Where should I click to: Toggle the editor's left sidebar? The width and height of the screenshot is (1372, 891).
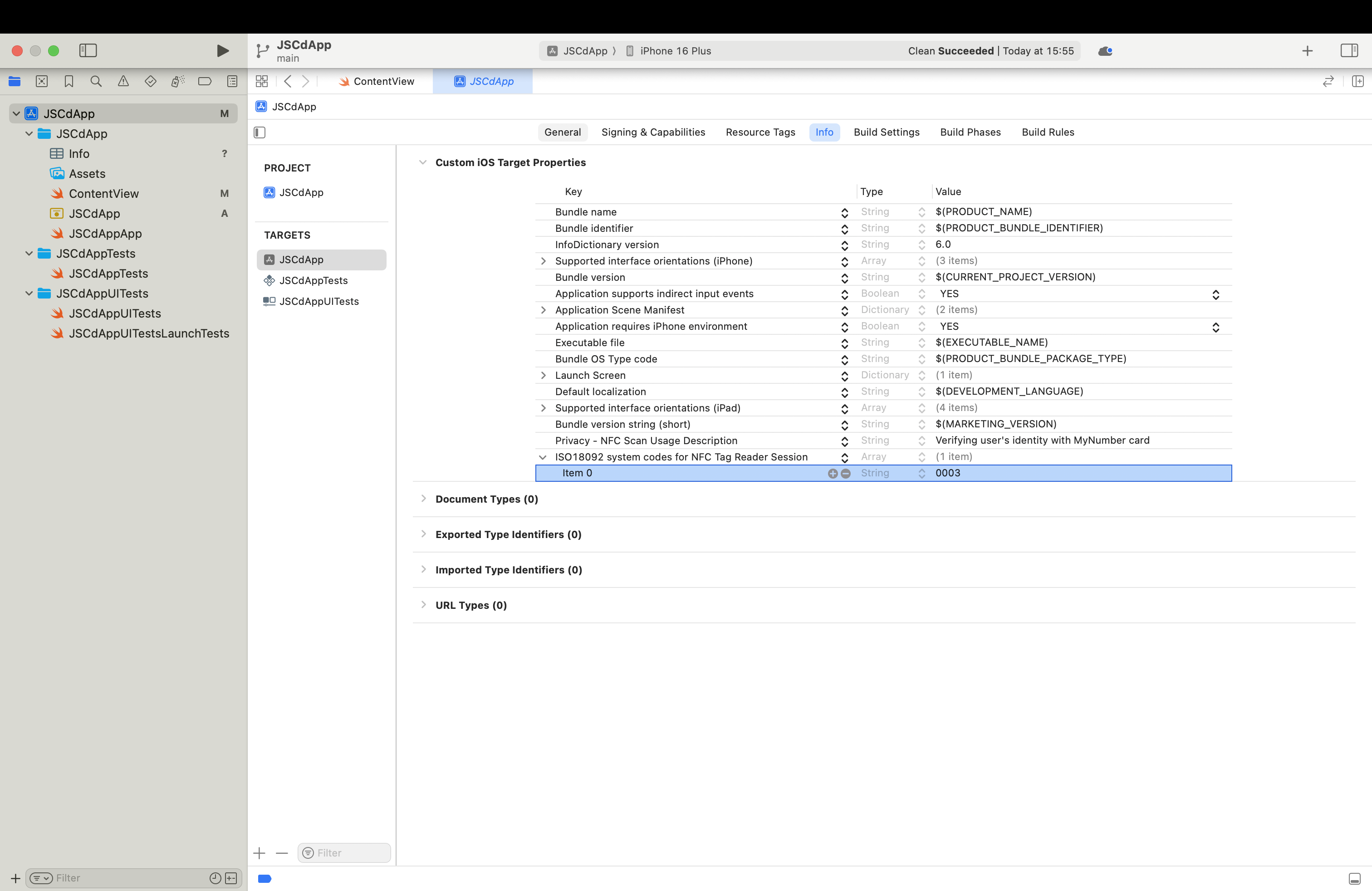point(260,132)
